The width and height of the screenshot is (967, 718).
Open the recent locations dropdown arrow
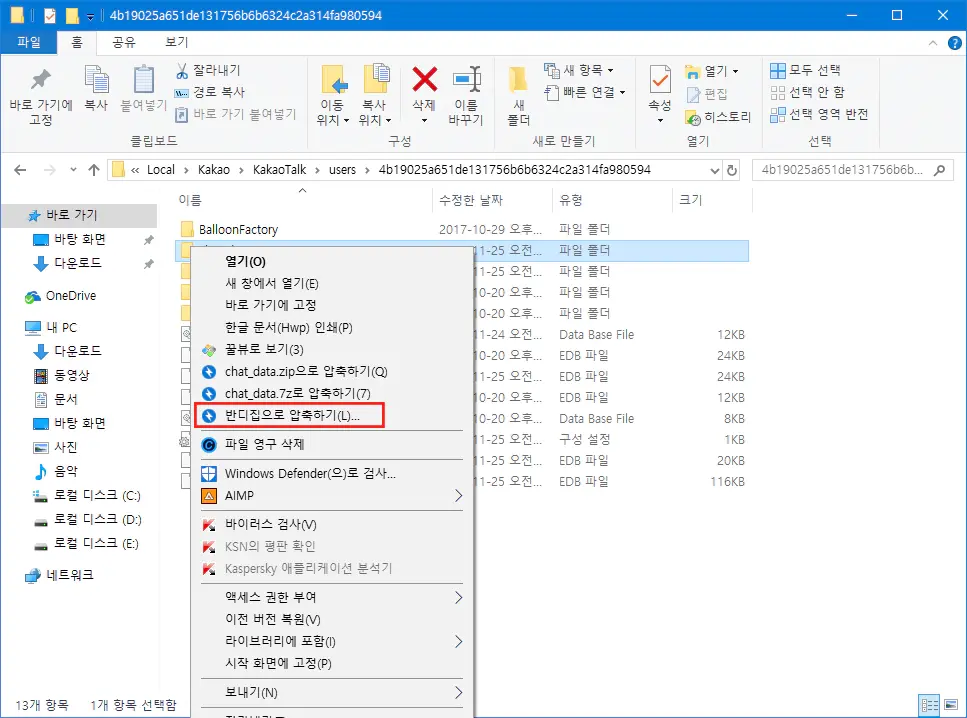[x=73, y=170]
